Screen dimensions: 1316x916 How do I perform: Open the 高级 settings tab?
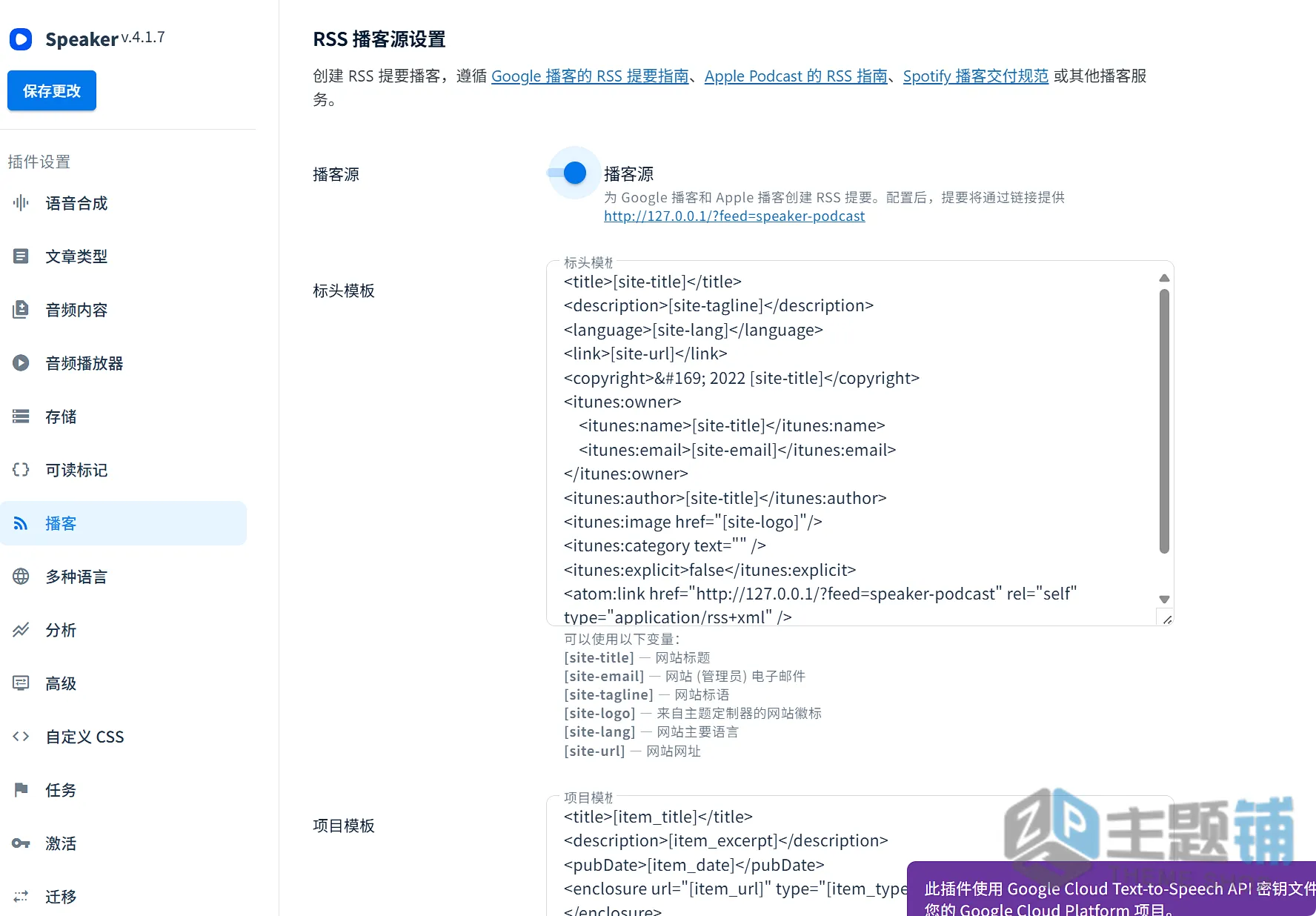[123, 683]
